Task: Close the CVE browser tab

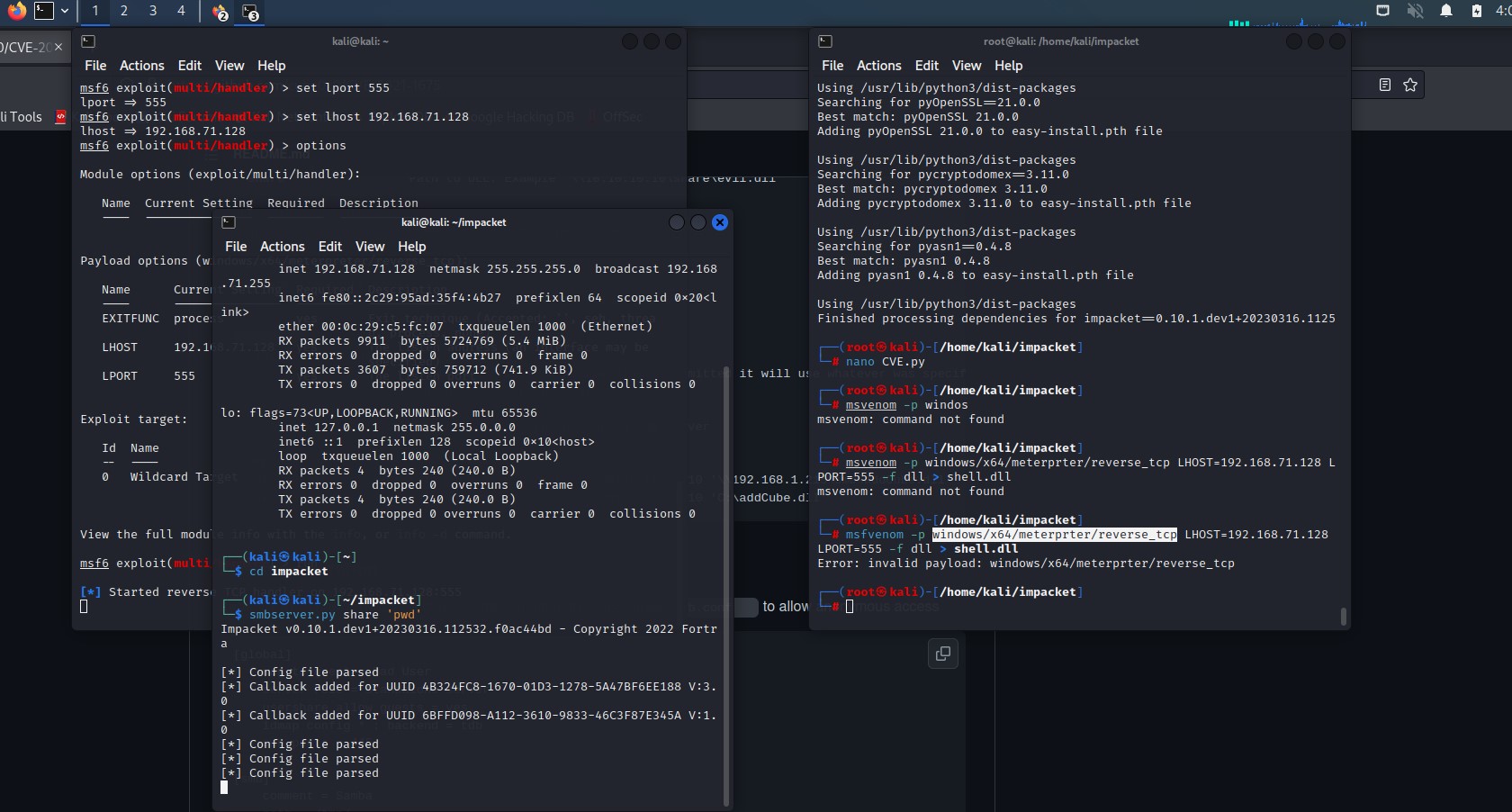Action: tap(58, 47)
